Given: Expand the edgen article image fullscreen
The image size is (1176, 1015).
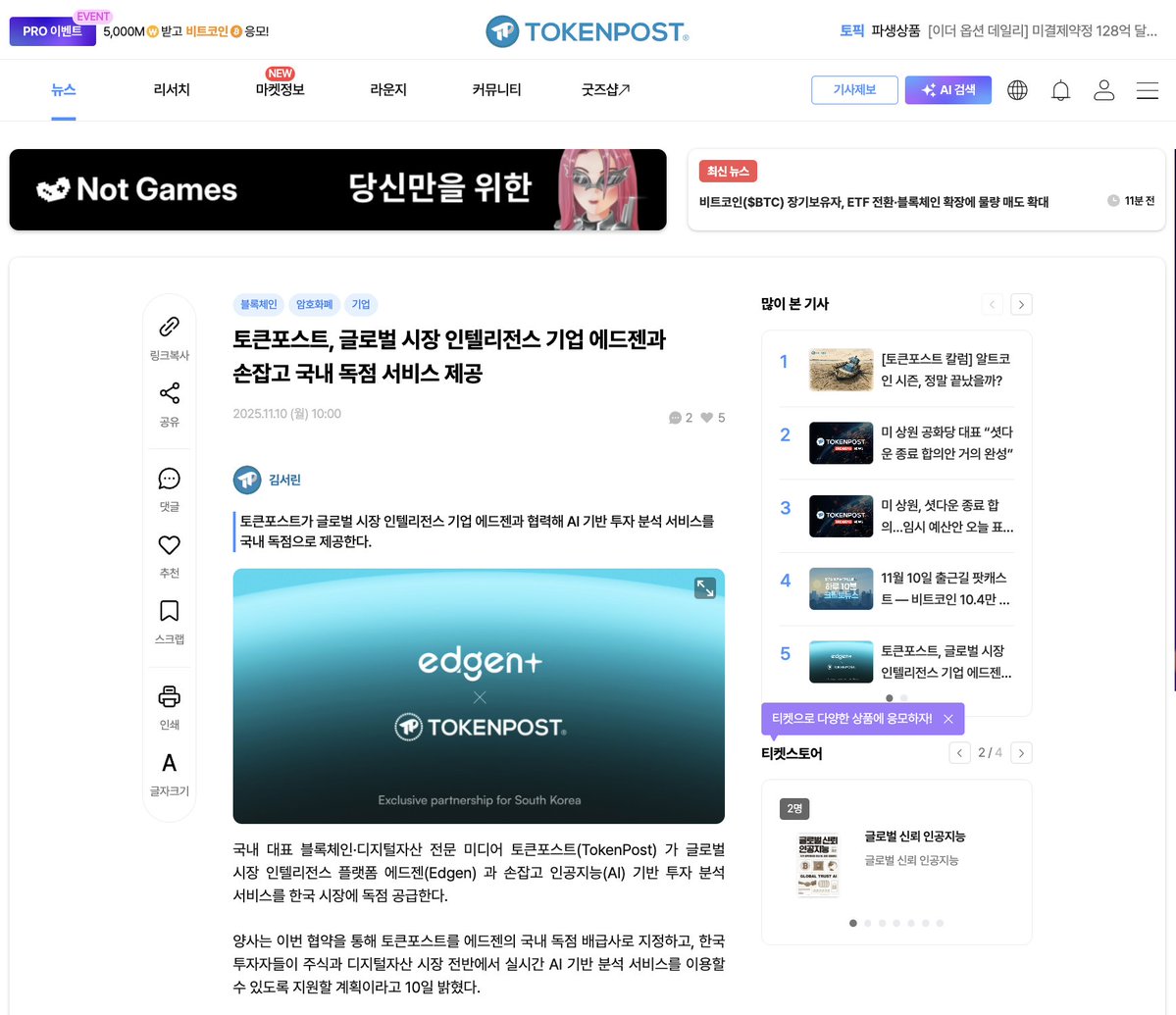Looking at the screenshot, I should click(705, 588).
